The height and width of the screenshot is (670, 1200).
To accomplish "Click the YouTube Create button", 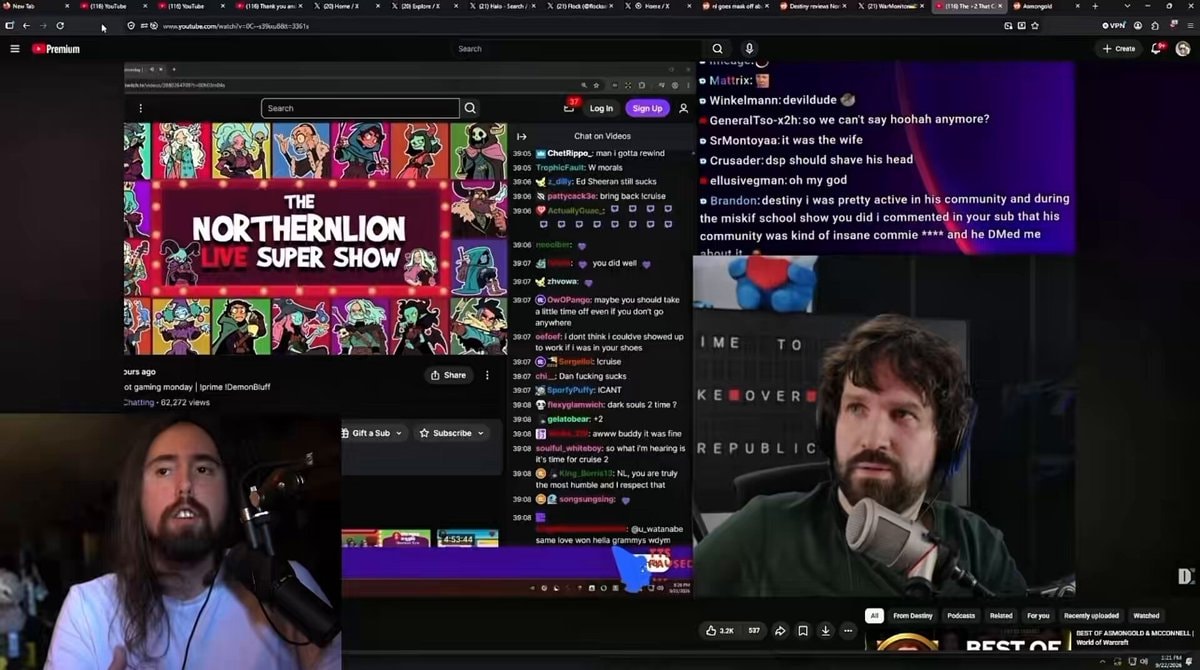I will pos(1119,48).
